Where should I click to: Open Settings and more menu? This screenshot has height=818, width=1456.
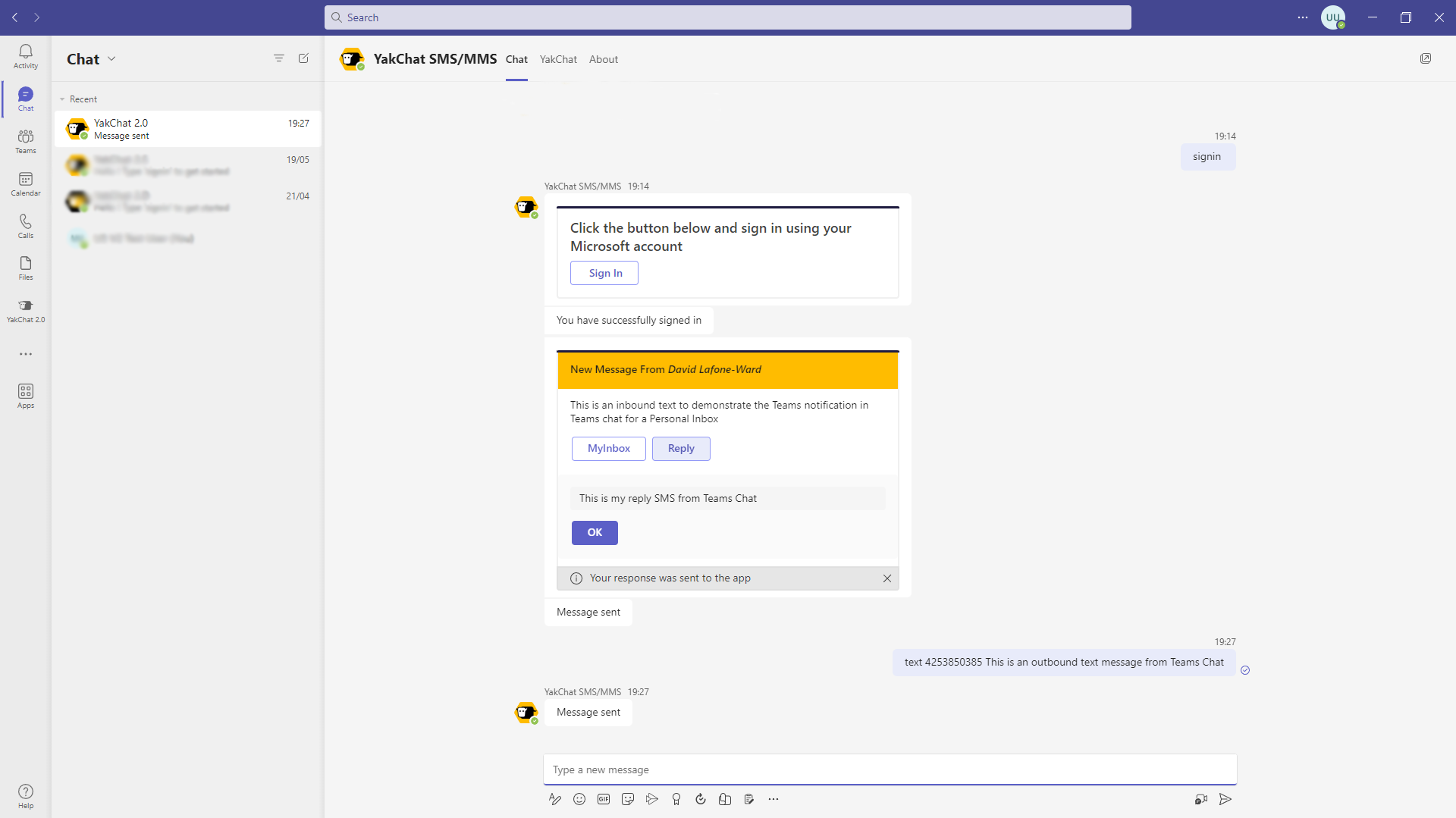1303,17
